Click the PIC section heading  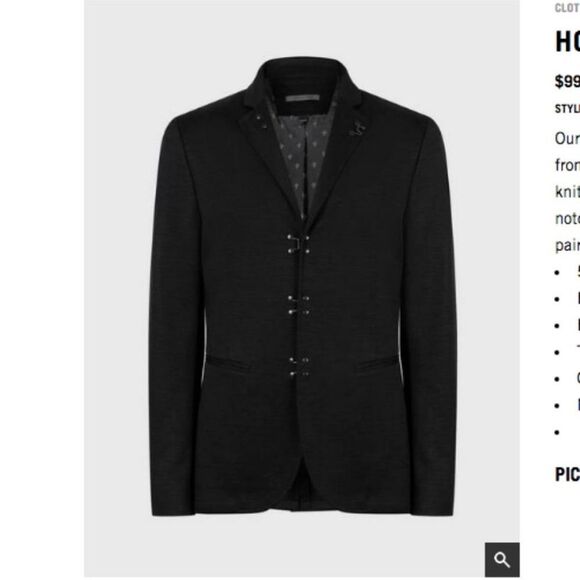coord(567,474)
